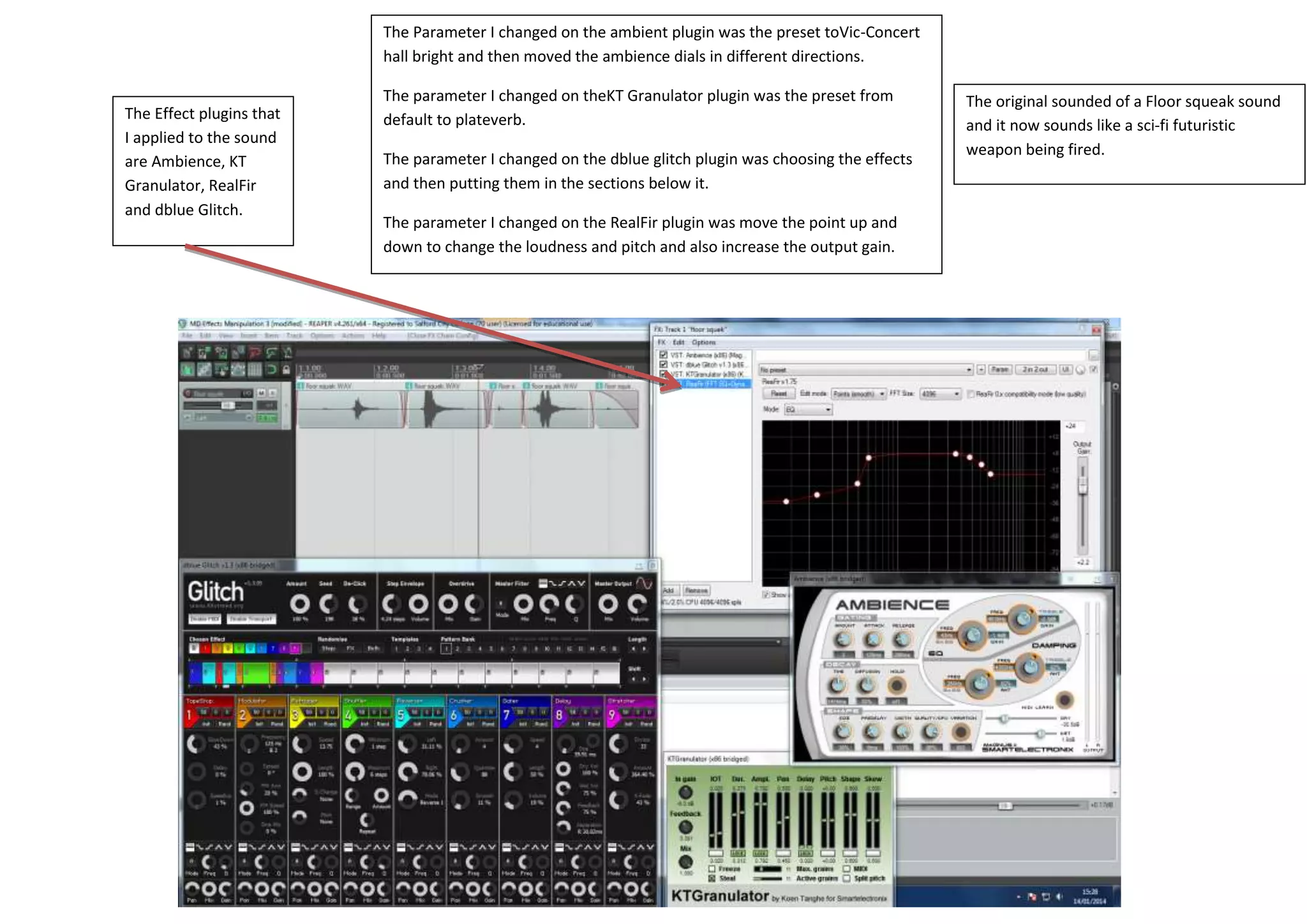1307x924 pixels.
Task: Click the white Chosen Effect swatch in Glitch
Action: (193, 649)
